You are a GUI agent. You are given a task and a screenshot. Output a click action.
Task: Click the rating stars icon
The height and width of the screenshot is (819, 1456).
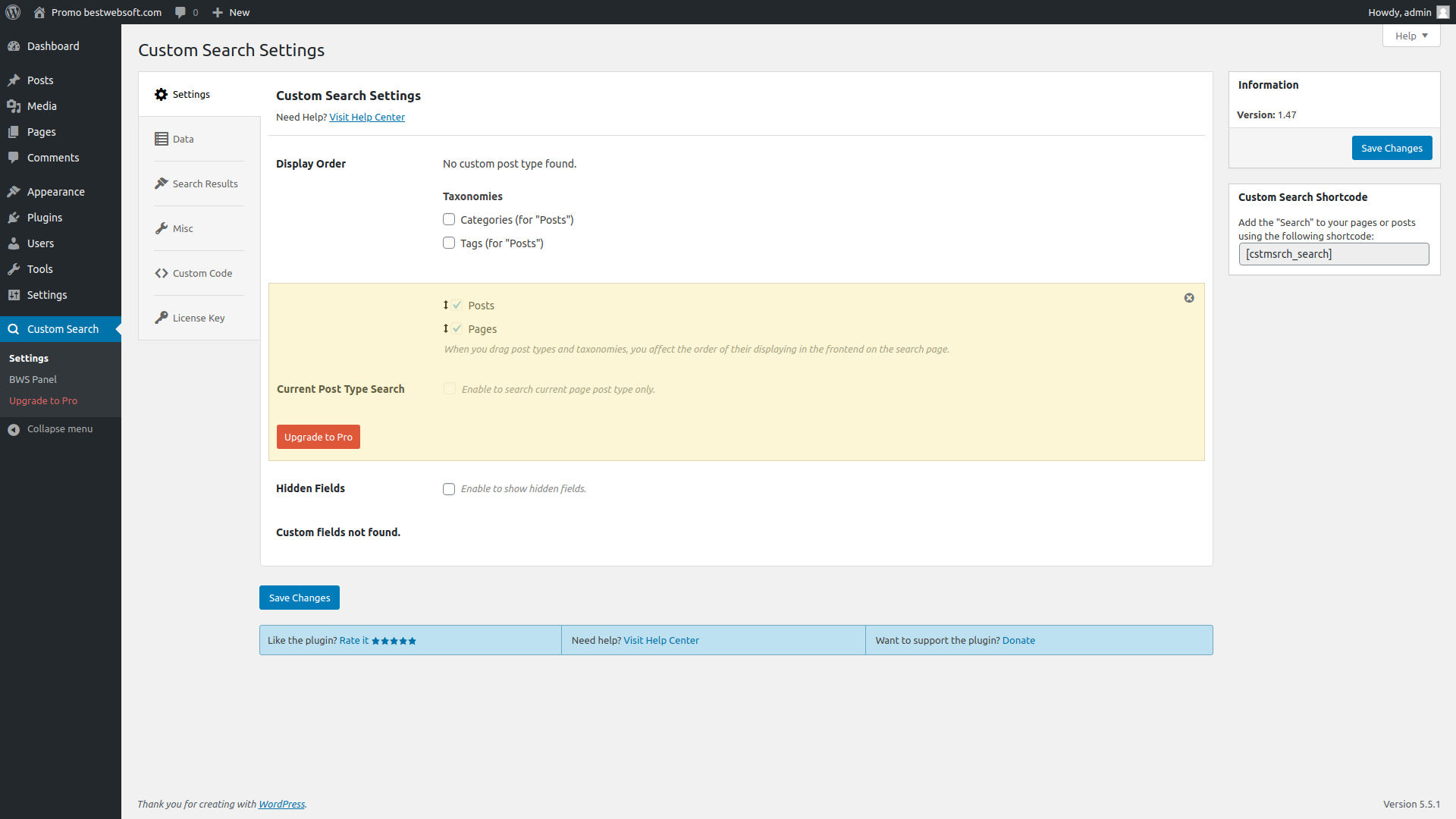(x=394, y=641)
